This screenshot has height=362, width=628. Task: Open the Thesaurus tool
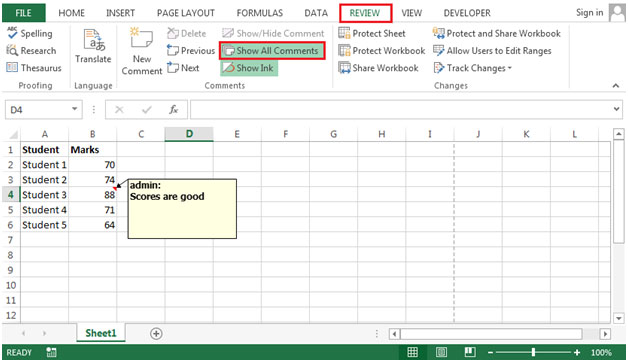pyautogui.click(x=34, y=68)
